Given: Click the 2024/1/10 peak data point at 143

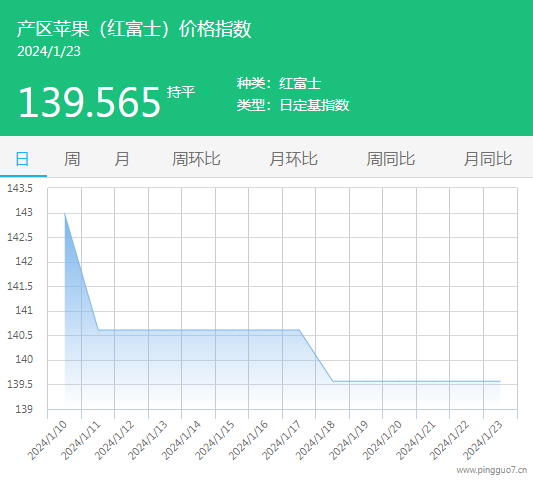Looking at the screenshot, I should tap(65, 213).
